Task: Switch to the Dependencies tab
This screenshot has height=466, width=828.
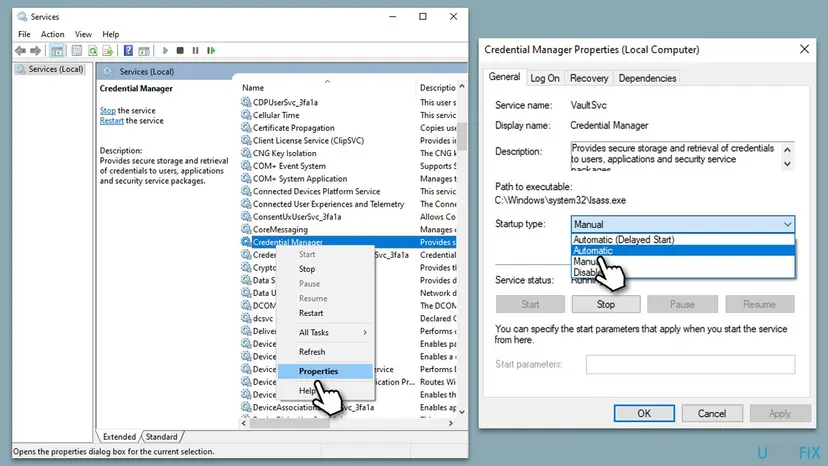Action: point(647,78)
